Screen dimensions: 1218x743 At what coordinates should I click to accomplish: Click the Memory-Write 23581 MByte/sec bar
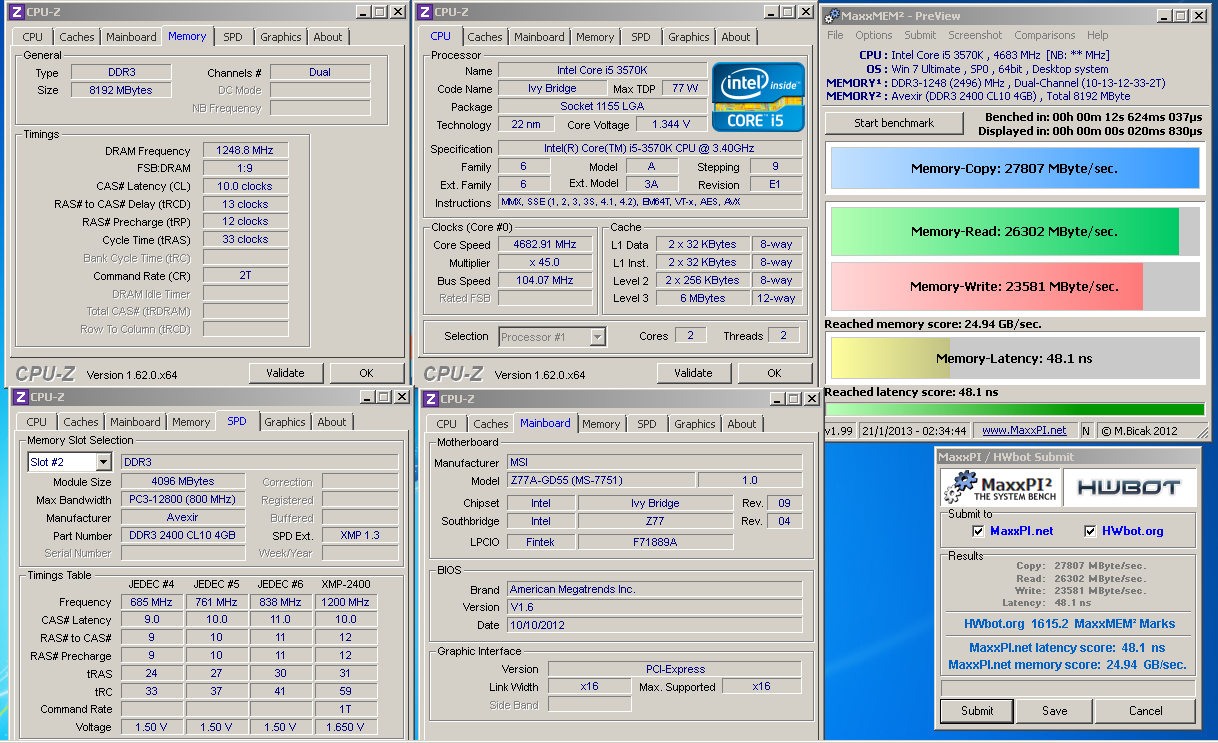1014,286
